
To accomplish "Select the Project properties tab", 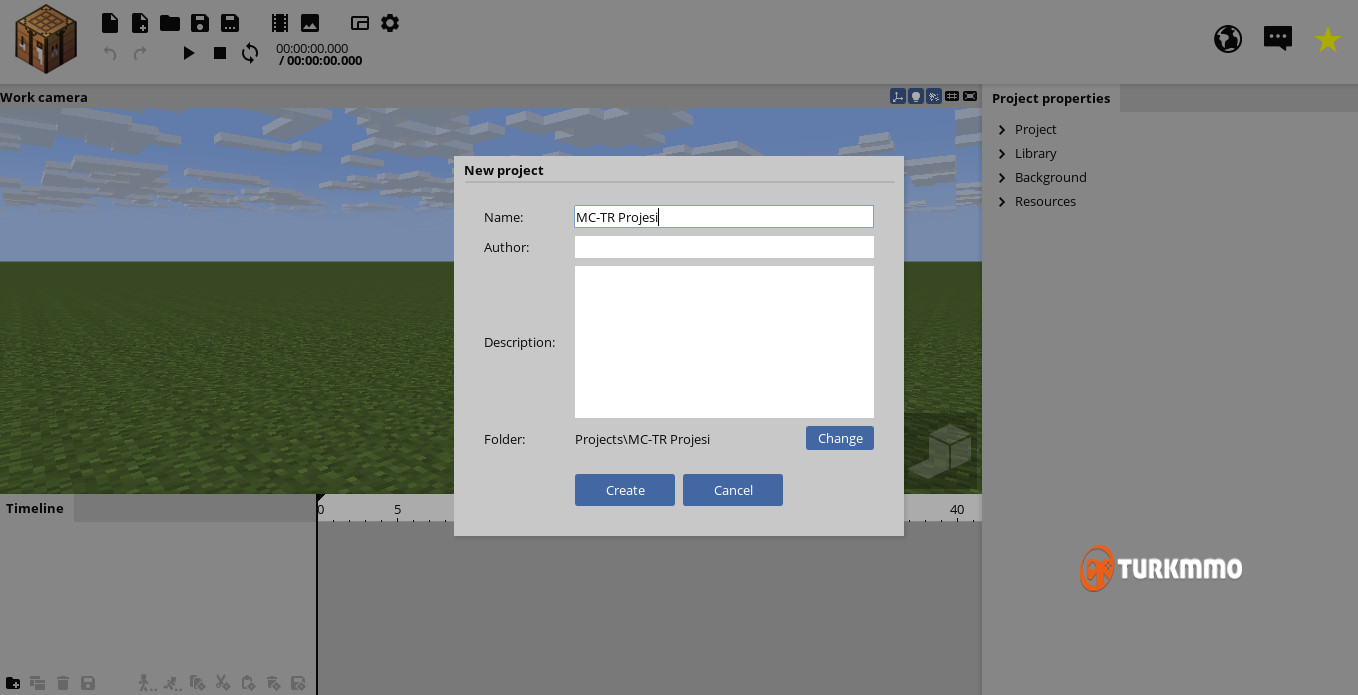I will [x=1051, y=98].
